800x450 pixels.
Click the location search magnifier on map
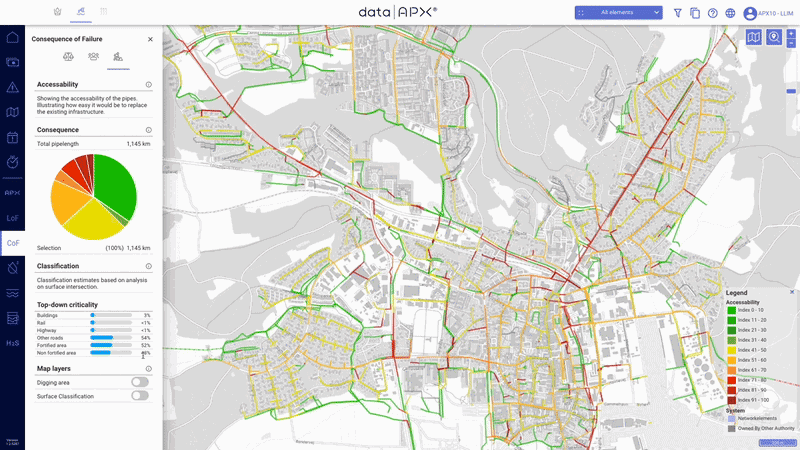[773, 38]
